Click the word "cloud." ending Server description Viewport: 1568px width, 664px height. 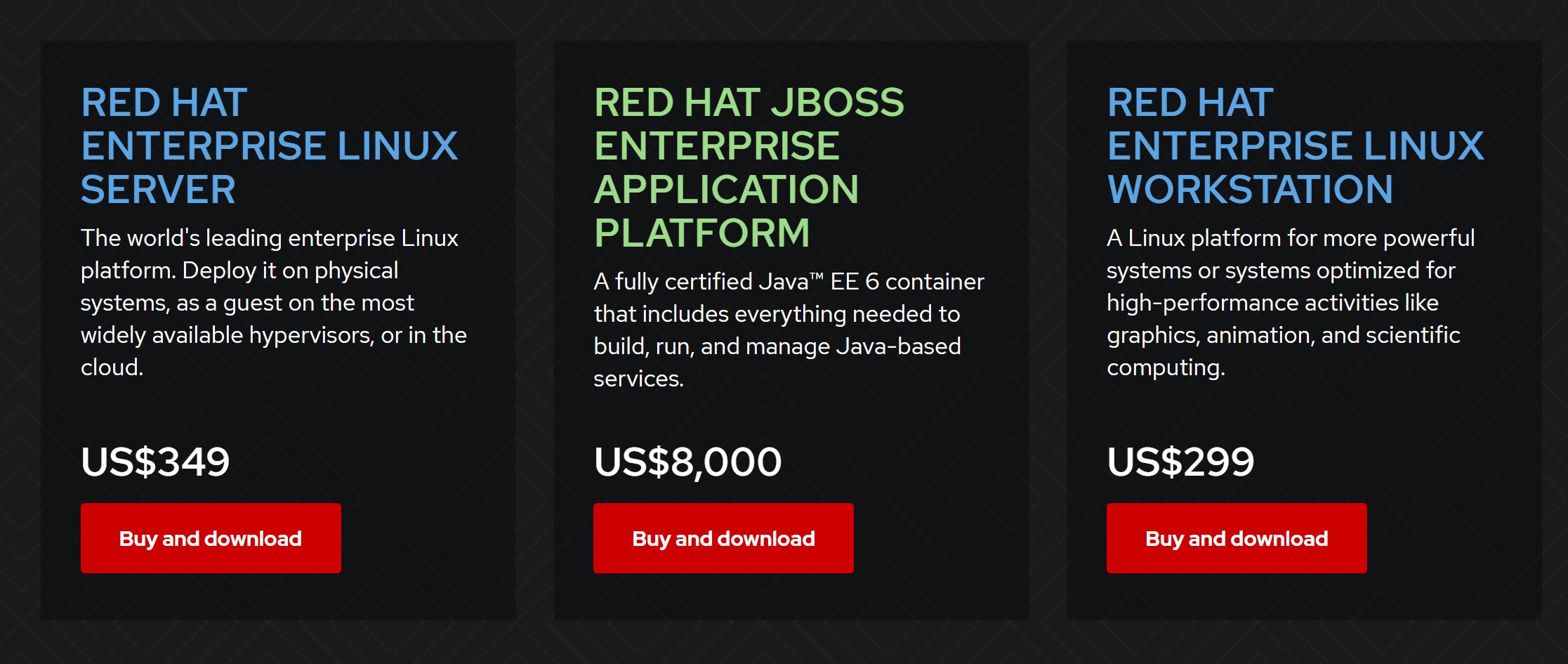112,367
